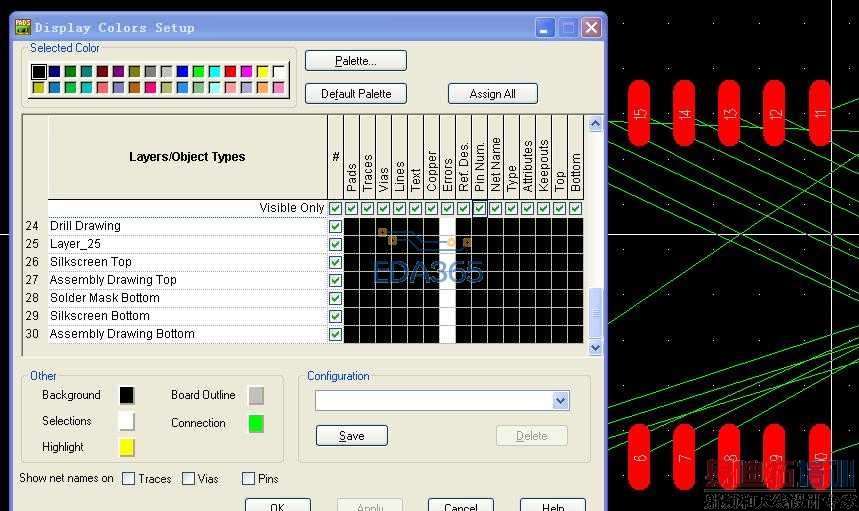
Task: Click the OK button
Action: 278,506
